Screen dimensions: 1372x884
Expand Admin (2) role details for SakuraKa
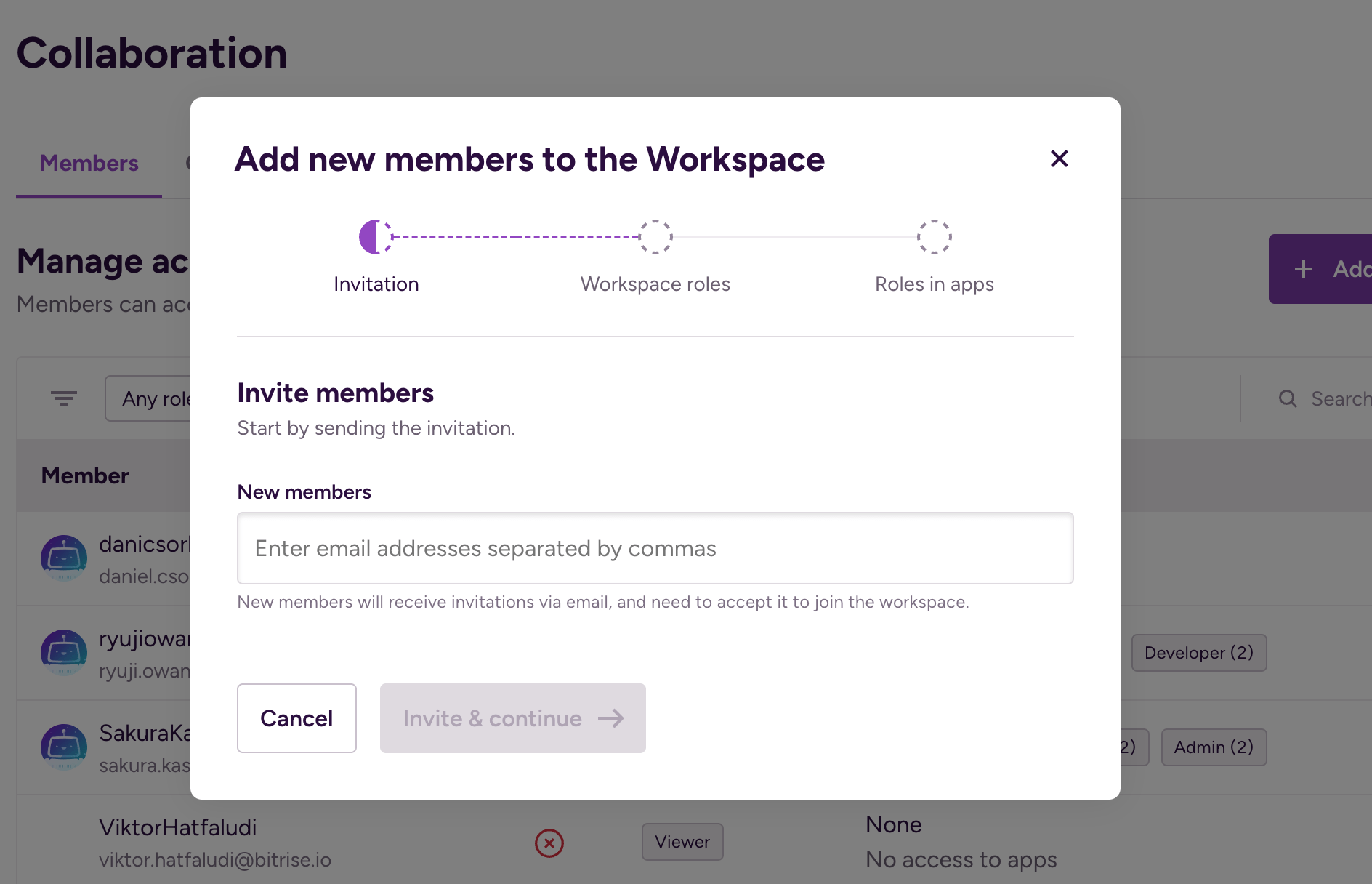pyautogui.click(x=1214, y=747)
